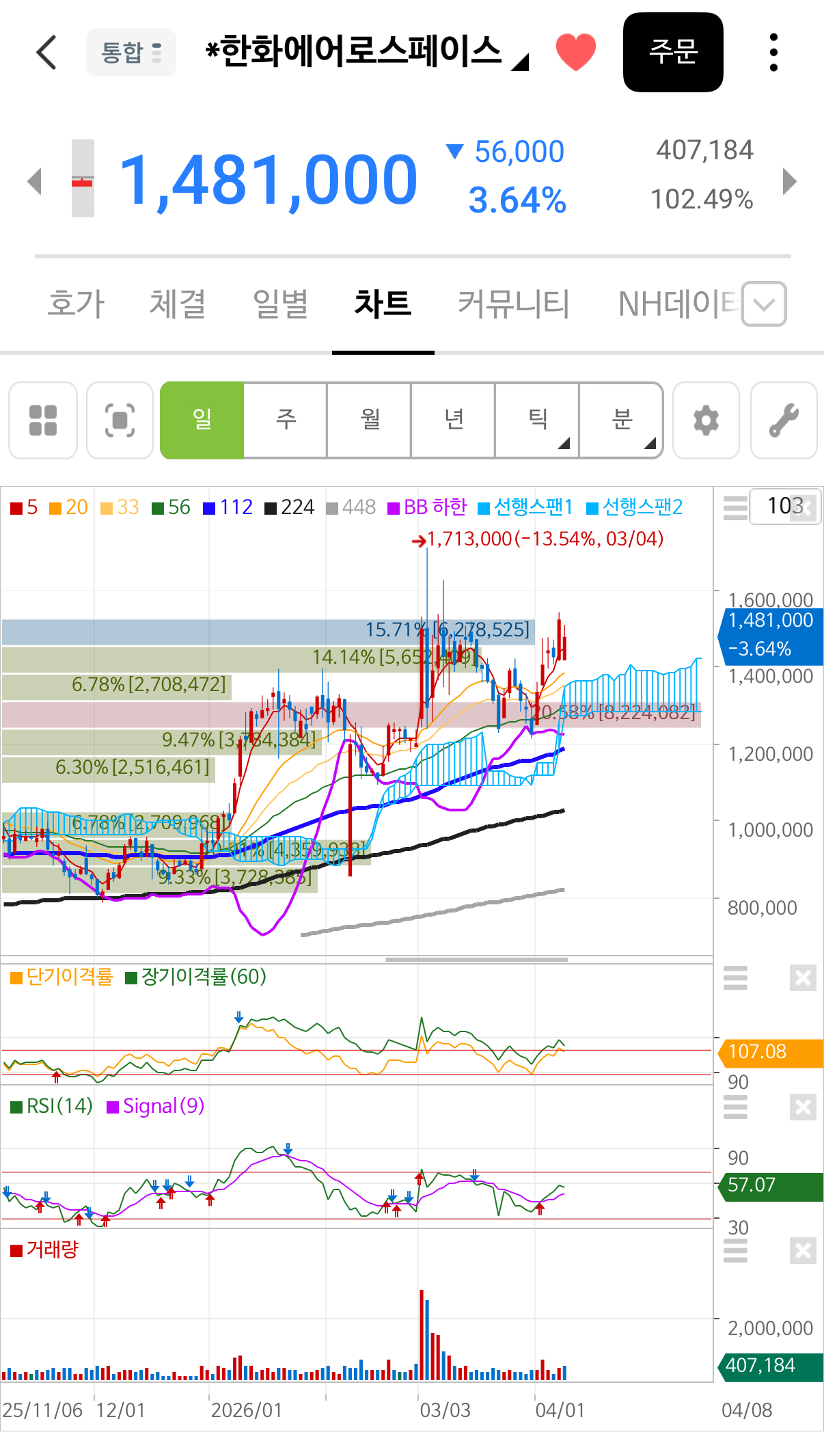The width and height of the screenshot is (824, 1456).
Task: Tap the 거래량 legend label
Action: point(45,1250)
